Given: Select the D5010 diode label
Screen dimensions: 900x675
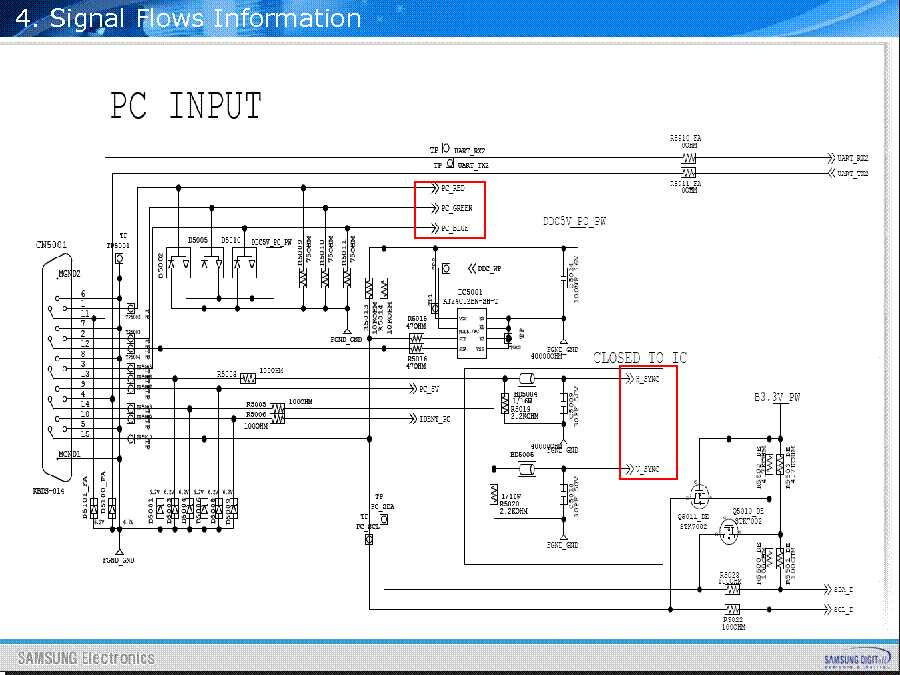Looking at the screenshot, I should (x=232, y=240).
